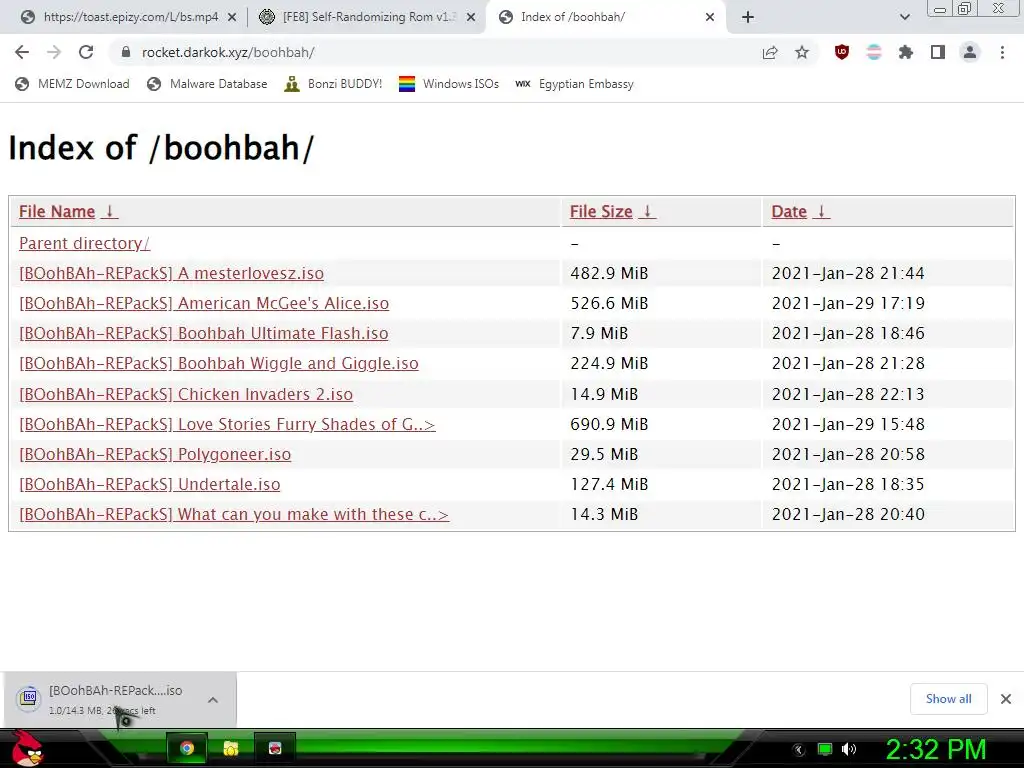Image resolution: width=1024 pixels, height=768 pixels.
Task: Go back with the browser back arrow
Action: tap(22, 52)
